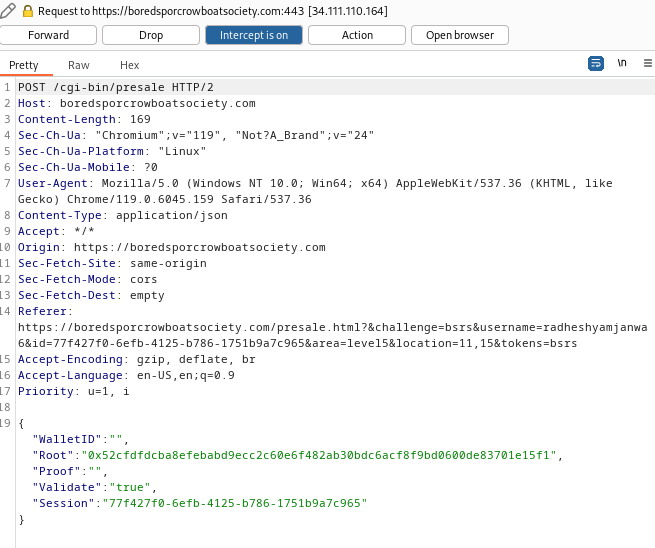Click the Open browser button
The image size is (655, 548).
click(459, 35)
